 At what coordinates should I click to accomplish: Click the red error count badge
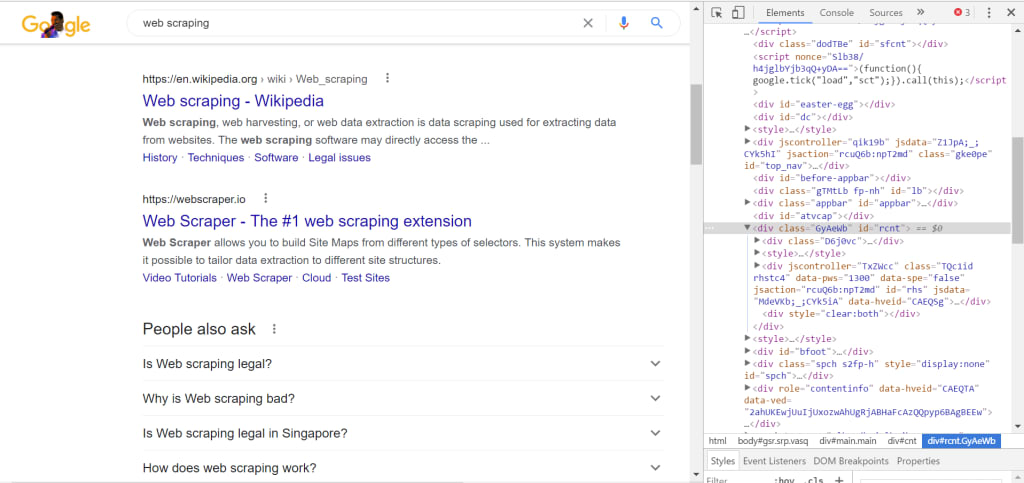pyautogui.click(x=963, y=12)
